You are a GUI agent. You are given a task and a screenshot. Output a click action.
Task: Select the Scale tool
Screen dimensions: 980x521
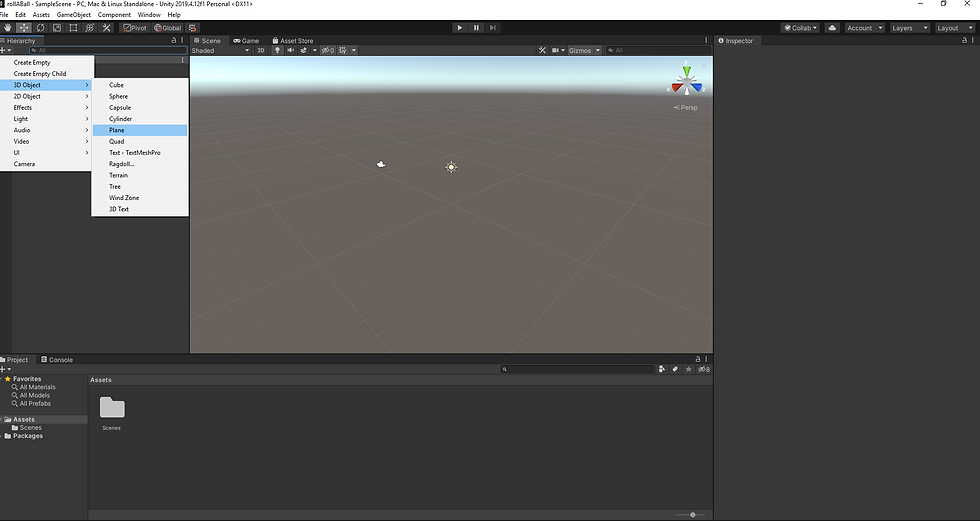pos(57,27)
